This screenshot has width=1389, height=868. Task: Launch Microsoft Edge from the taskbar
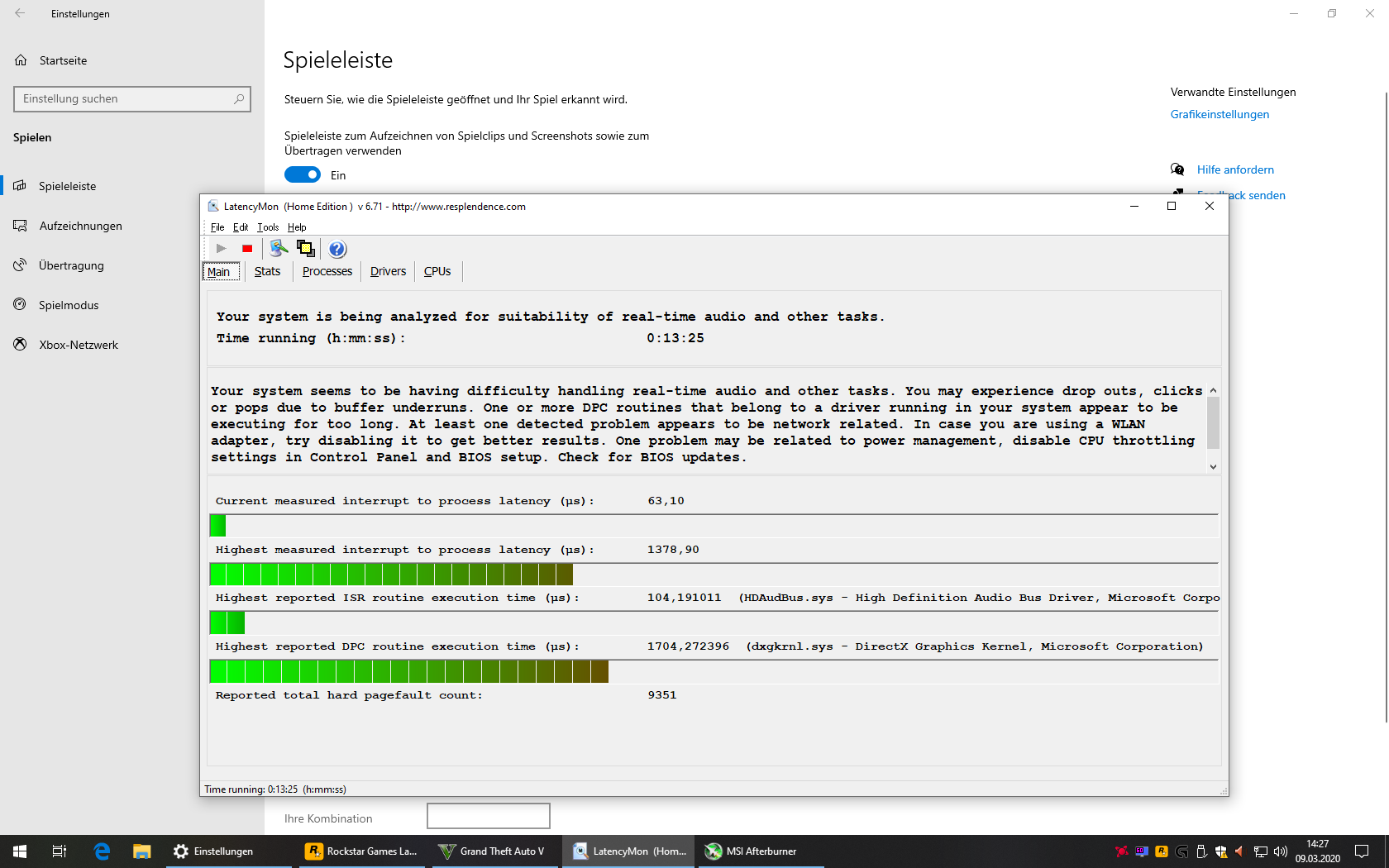point(103,851)
